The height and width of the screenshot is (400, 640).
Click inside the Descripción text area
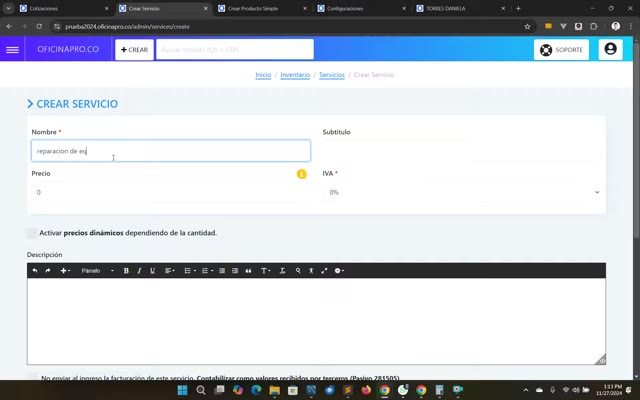pyautogui.click(x=316, y=321)
